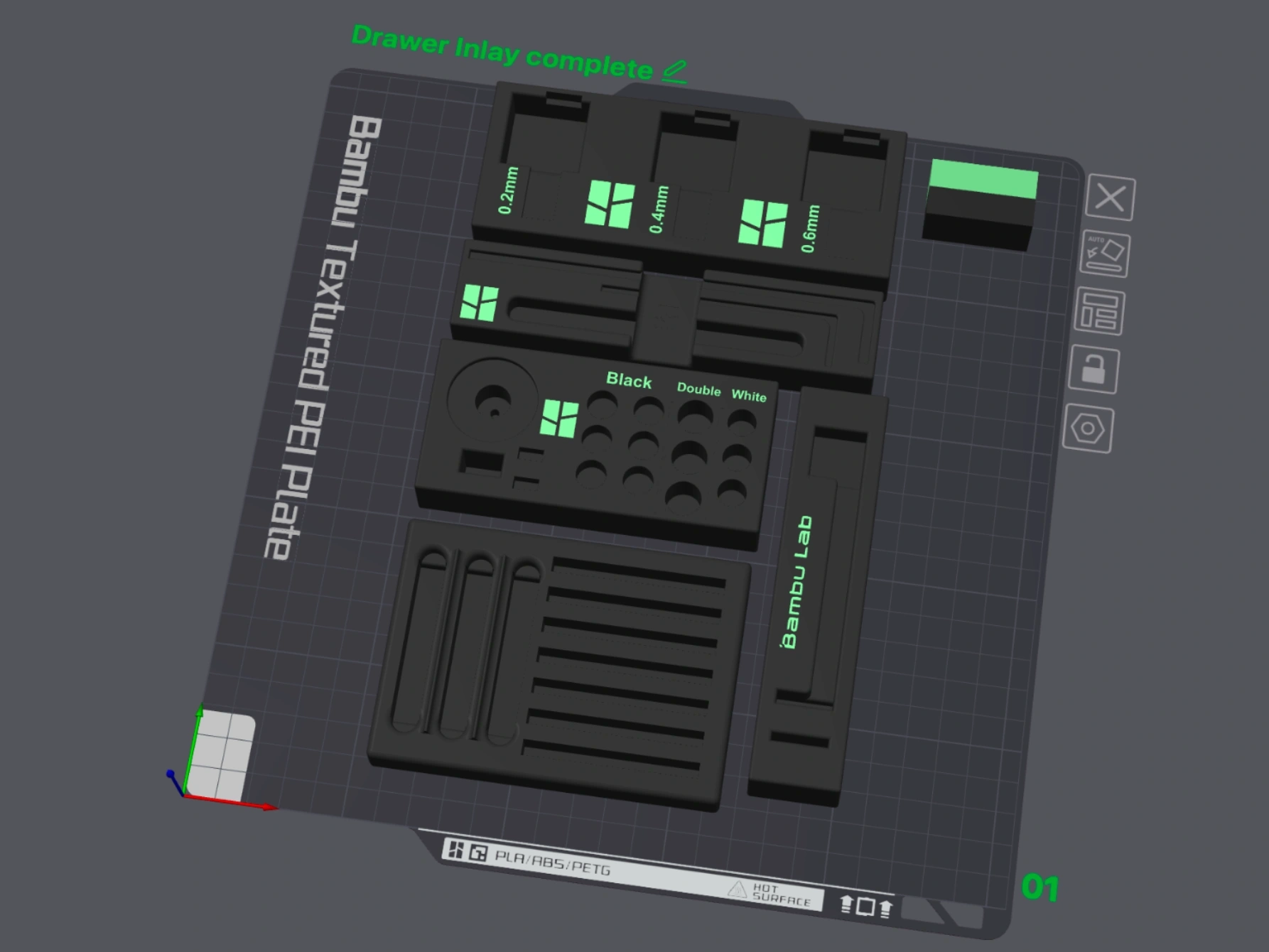Click the 'White' text on hole tray
The width and height of the screenshot is (1269, 952).
[749, 396]
